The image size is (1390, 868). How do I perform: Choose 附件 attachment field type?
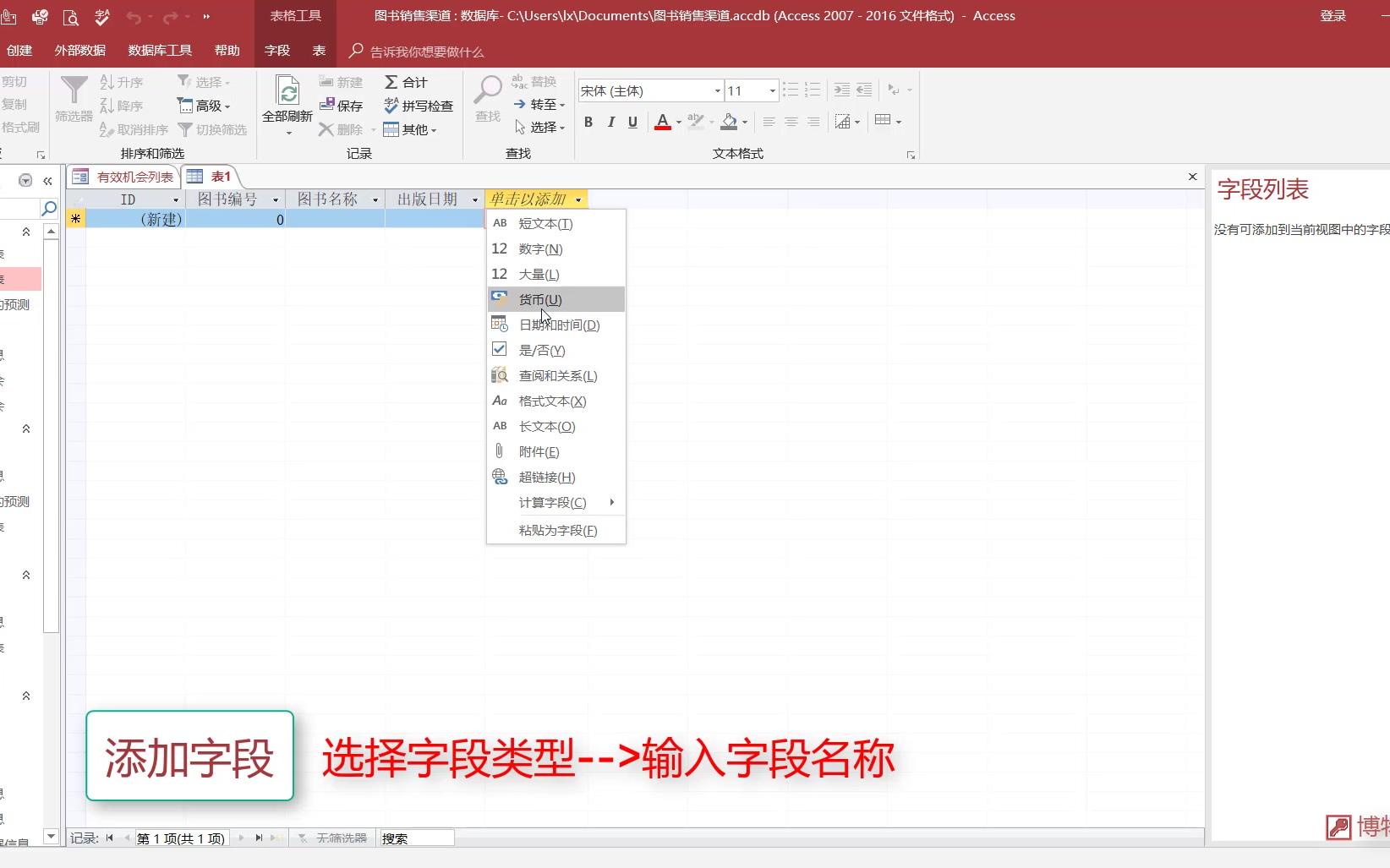[x=556, y=451]
